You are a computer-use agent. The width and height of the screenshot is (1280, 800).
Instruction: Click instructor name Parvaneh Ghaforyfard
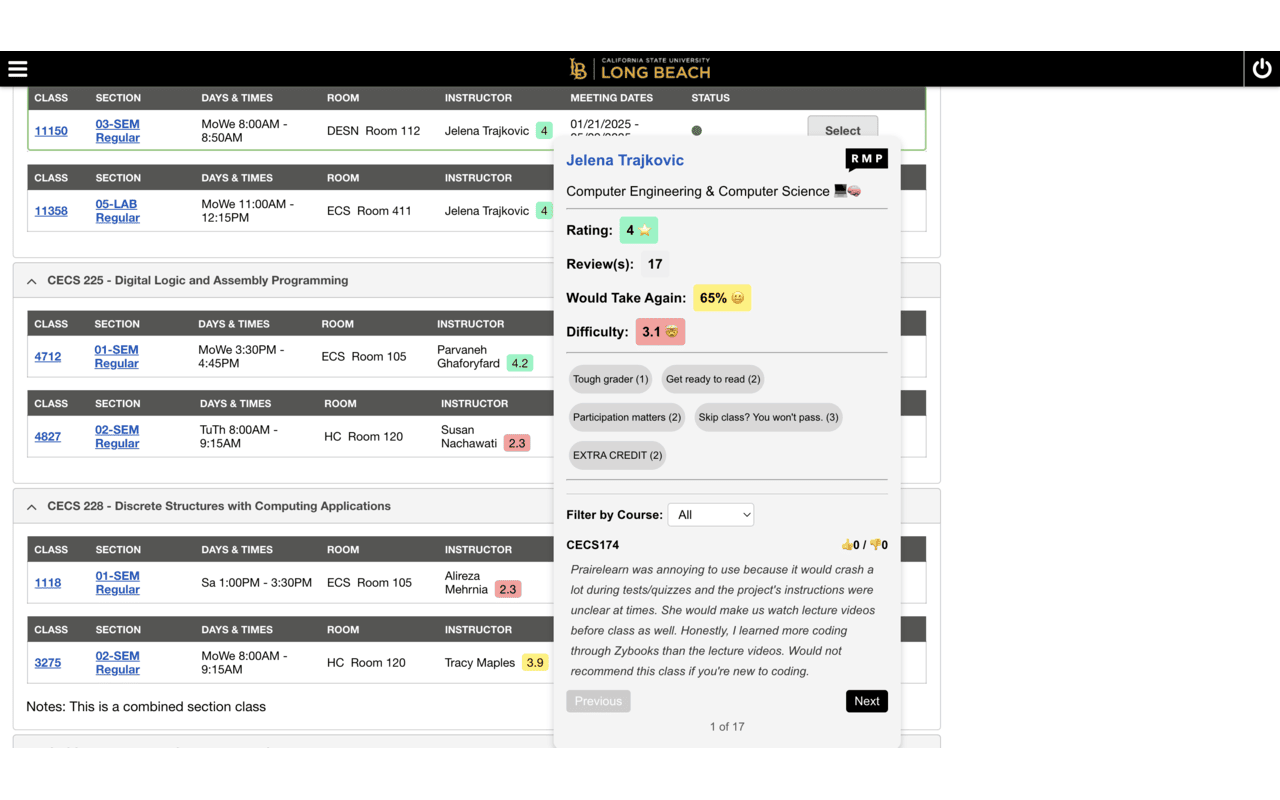(468, 357)
